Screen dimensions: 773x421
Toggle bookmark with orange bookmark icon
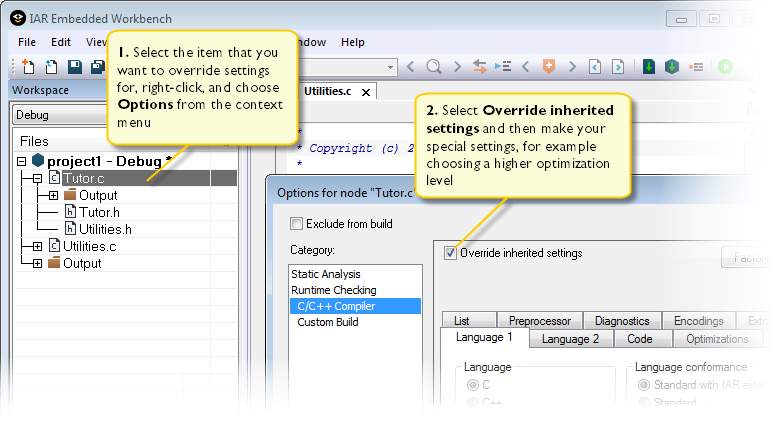pyautogui.click(x=549, y=66)
